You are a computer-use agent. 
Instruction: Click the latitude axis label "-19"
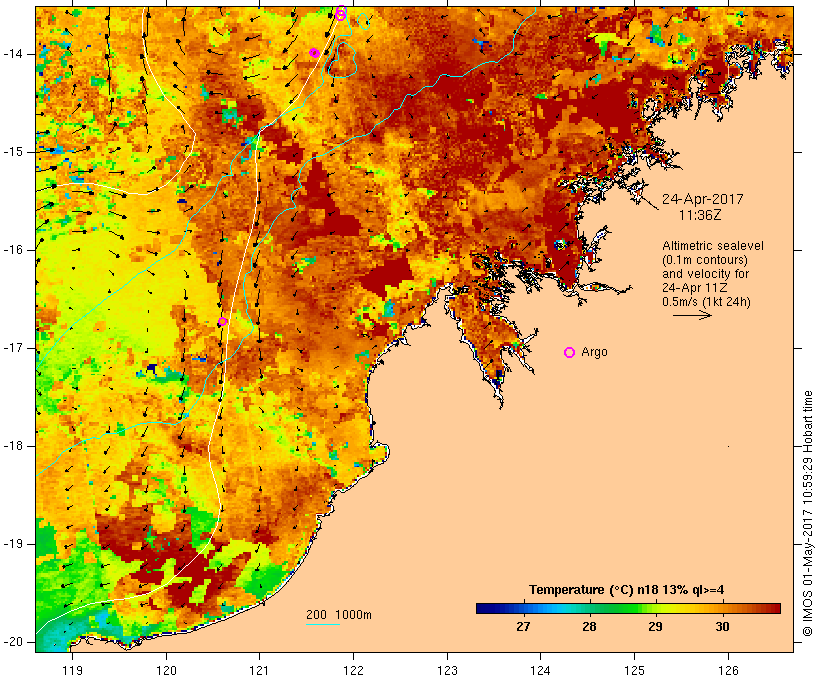tap(13, 544)
